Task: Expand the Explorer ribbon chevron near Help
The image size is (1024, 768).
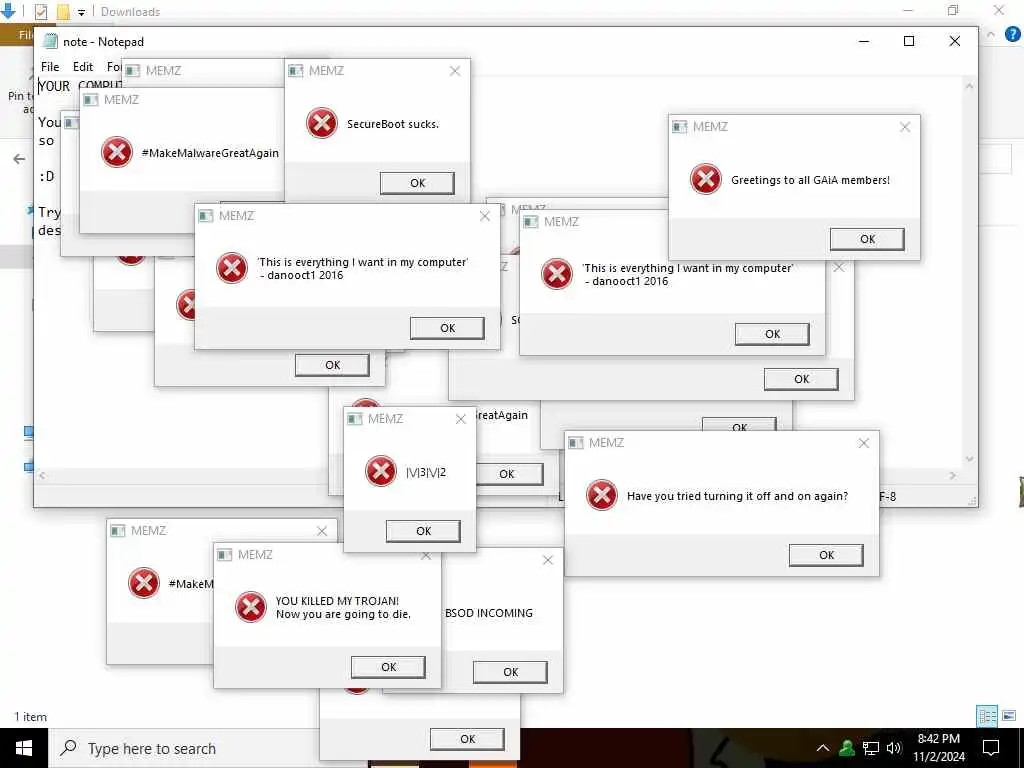Action: pos(991,34)
